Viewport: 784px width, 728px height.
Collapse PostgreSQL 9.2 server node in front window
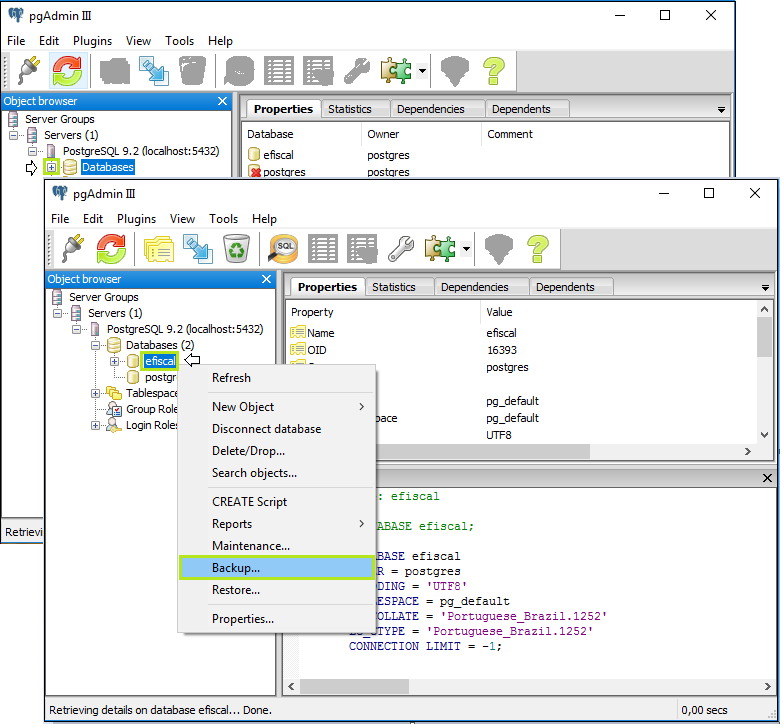click(76, 329)
